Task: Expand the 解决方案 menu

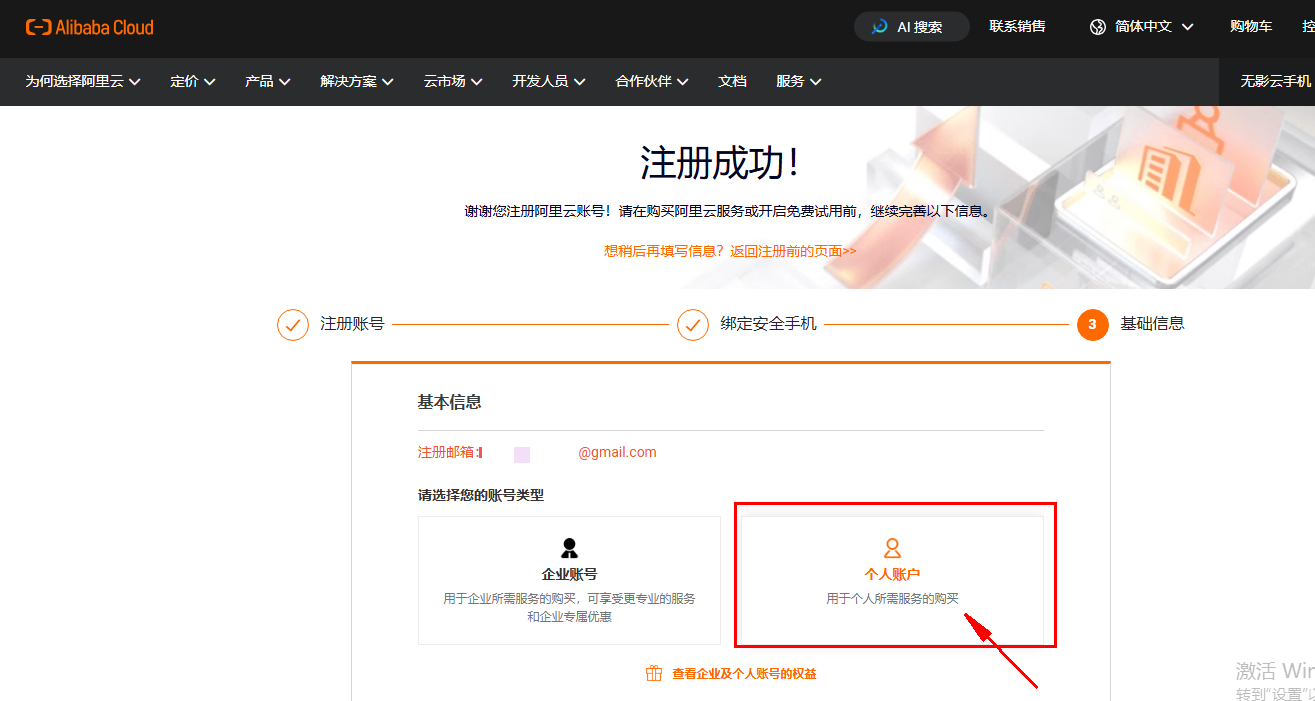Action: [357, 81]
